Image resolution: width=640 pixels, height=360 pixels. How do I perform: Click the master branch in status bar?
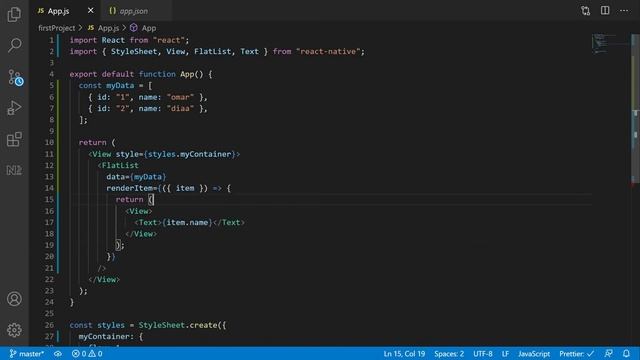(27, 353)
